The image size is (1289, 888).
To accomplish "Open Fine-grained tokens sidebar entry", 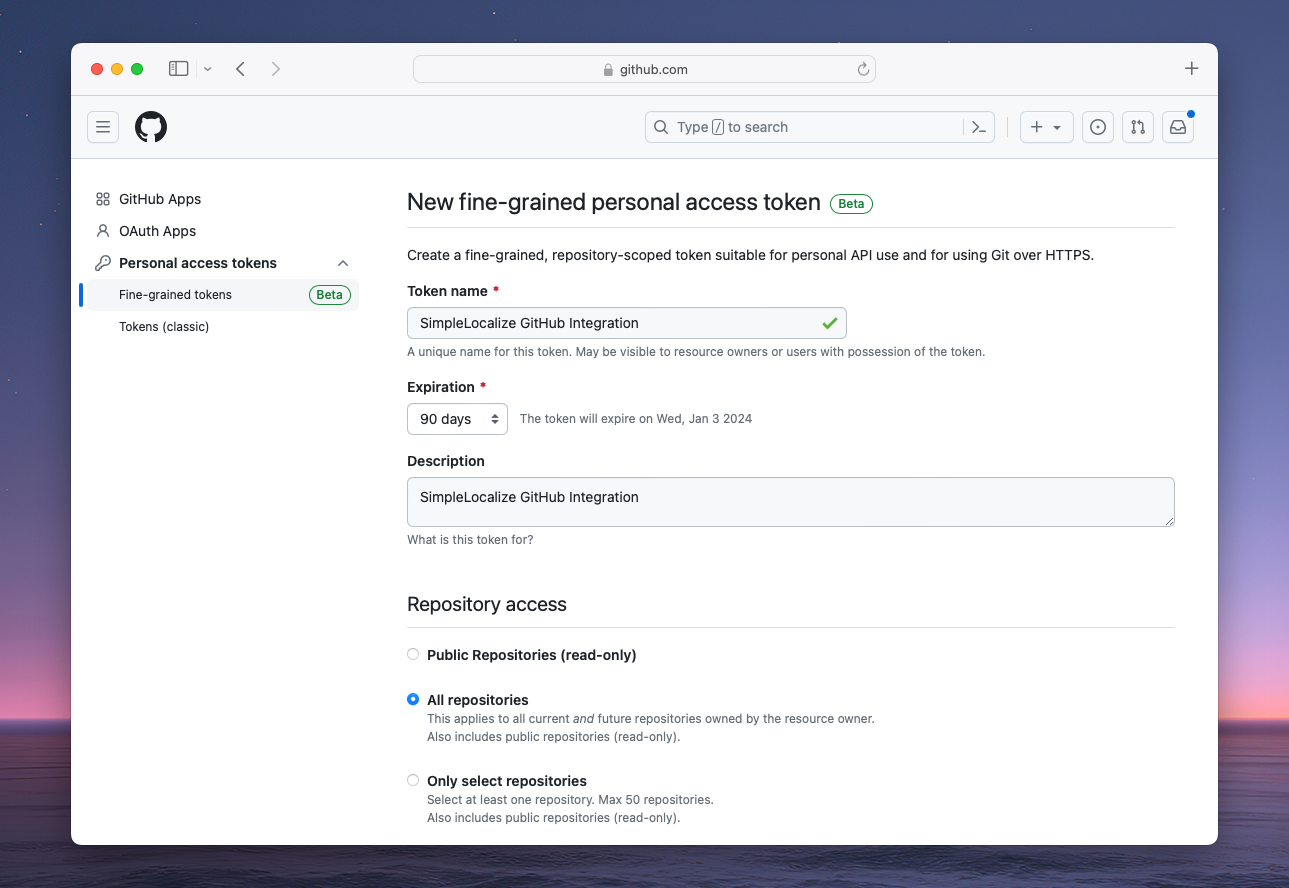I will point(223,295).
